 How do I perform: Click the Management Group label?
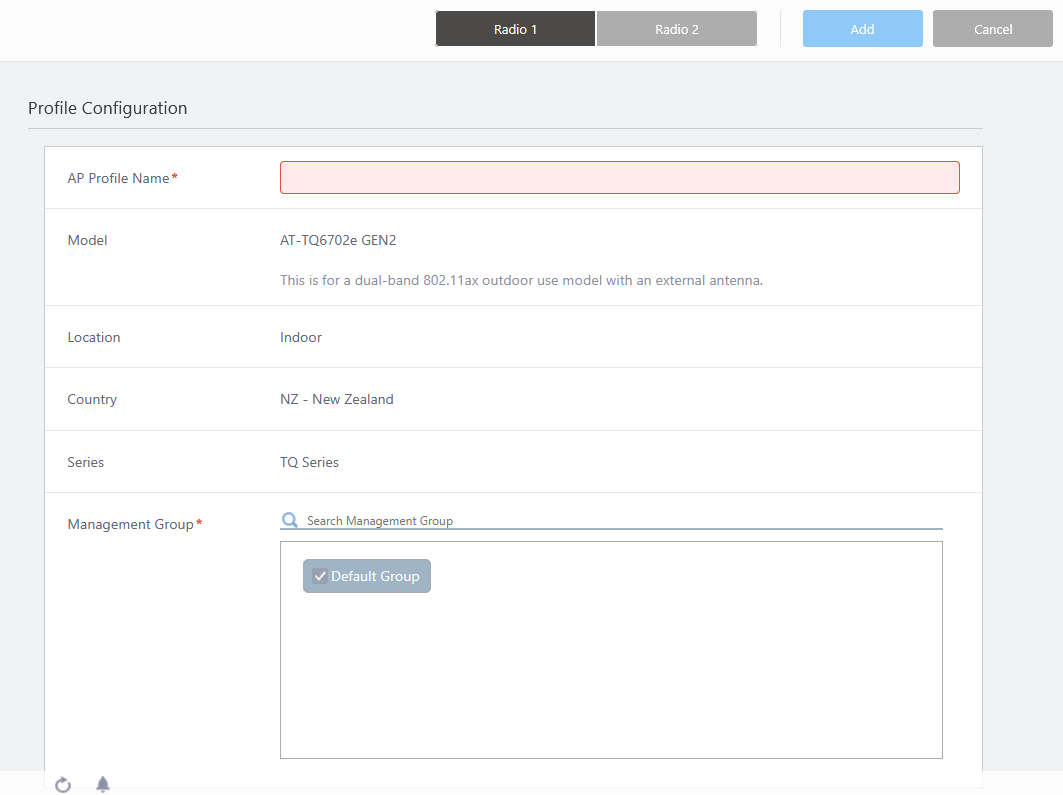coord(130,524)
